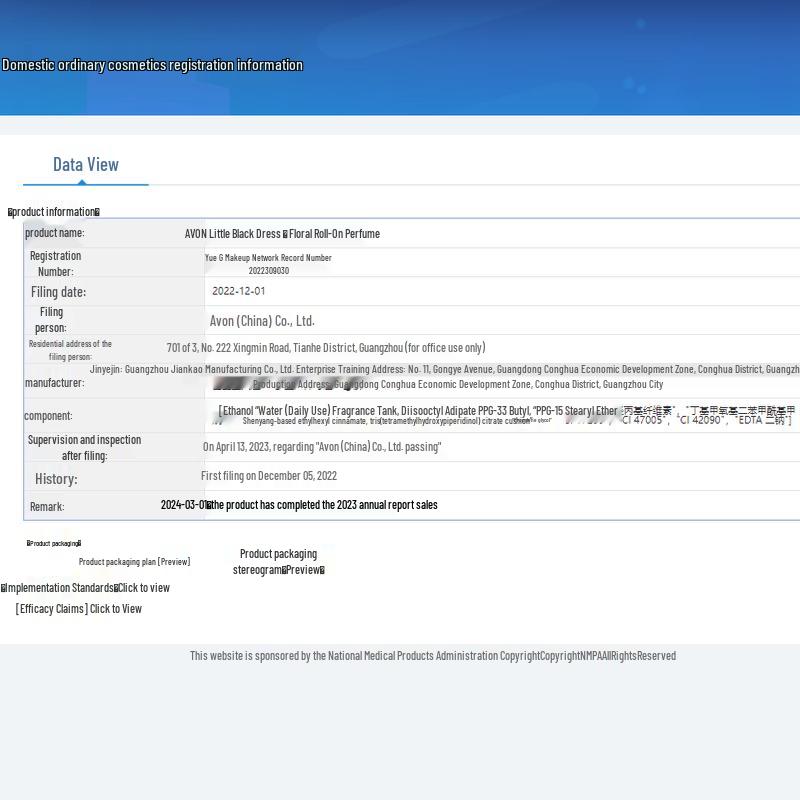Click the registration number 2022309030
Viewport: 800px width, 800px height.
(x=268, y=271)
